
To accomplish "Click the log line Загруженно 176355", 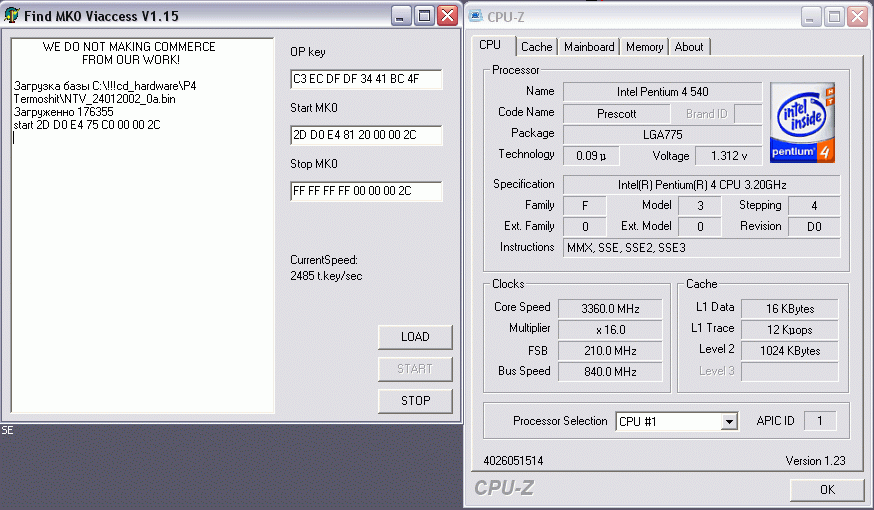I will [64, 111].
